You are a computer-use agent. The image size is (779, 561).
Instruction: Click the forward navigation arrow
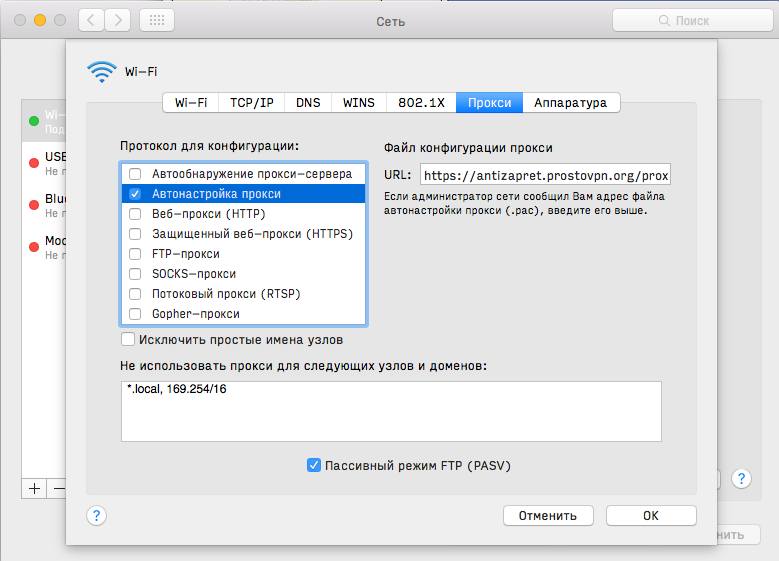118,20
